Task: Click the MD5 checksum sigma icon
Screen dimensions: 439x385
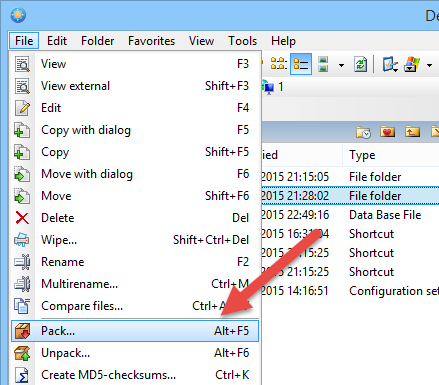Action: 22,375
